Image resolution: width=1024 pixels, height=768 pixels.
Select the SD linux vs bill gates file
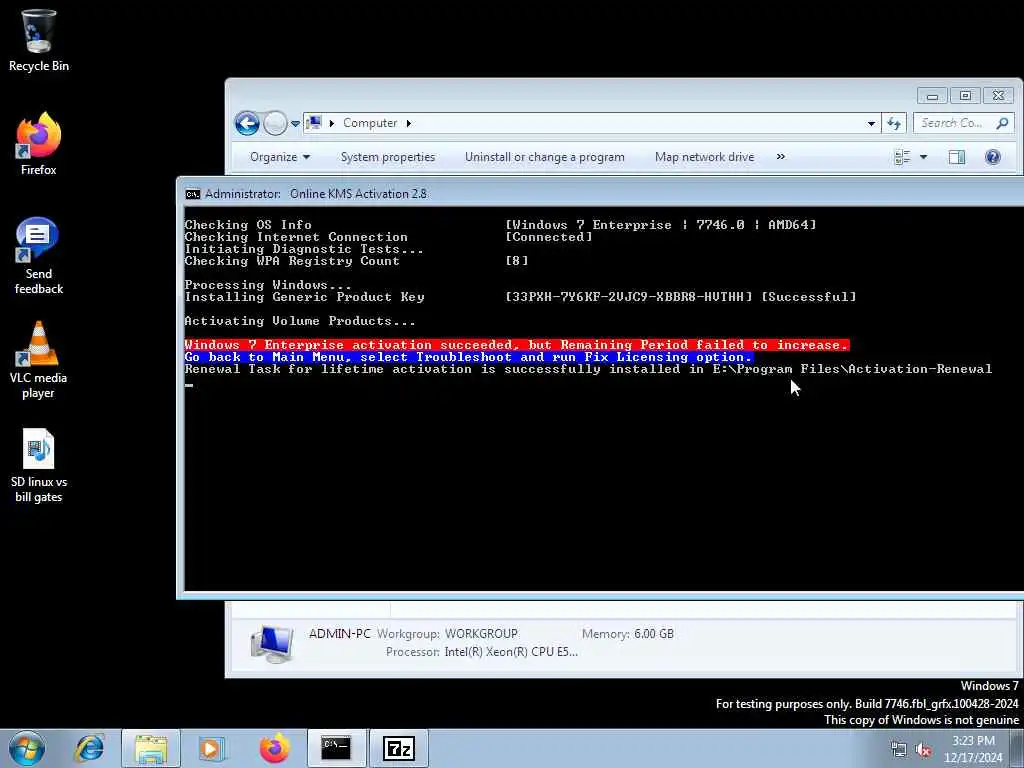[x=39, y=465]
